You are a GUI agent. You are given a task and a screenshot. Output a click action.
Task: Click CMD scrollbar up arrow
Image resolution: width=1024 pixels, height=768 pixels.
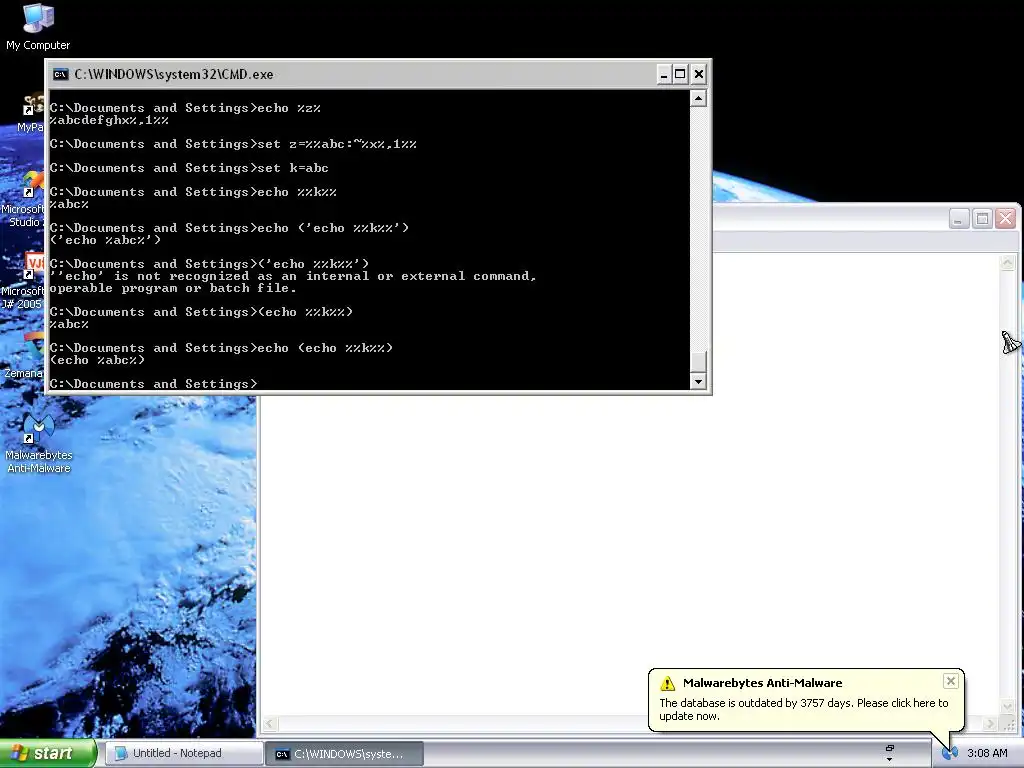click(x=698, y=99)
